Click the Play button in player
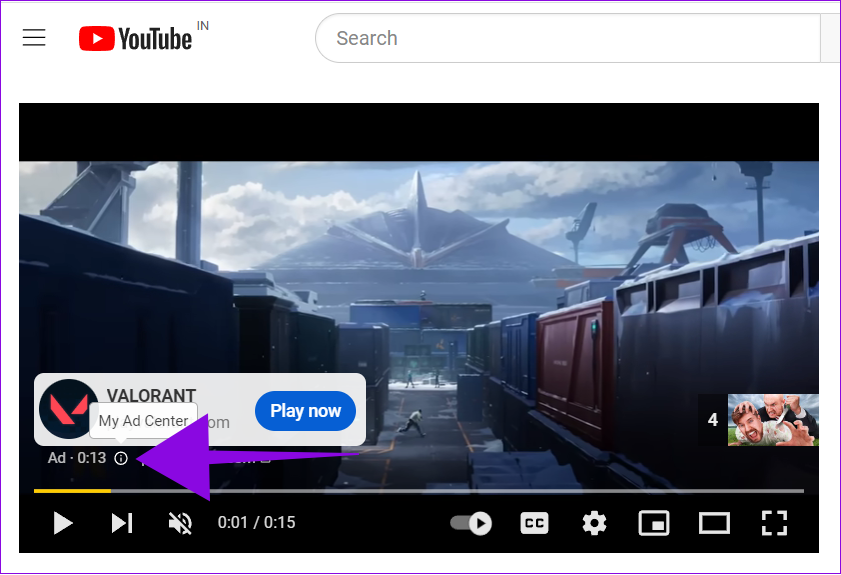The height and width of the screenshot is (575, 841). [x=63, y=523]
